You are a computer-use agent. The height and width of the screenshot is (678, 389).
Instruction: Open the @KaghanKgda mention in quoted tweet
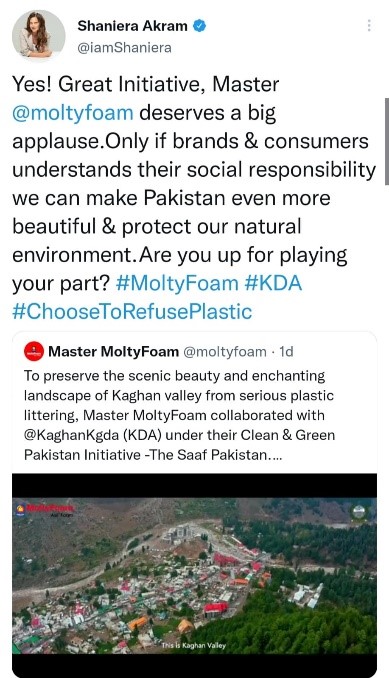click(x=71, y=435)
